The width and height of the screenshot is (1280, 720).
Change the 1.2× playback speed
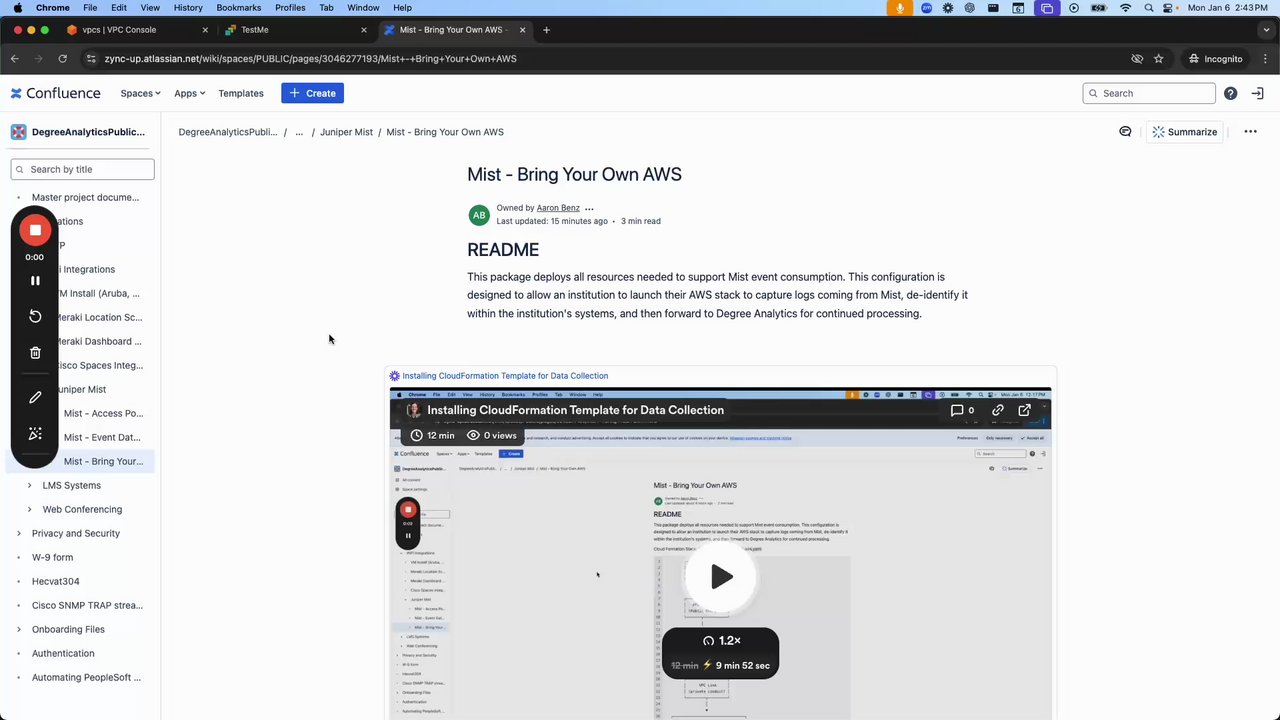point(721,640)
